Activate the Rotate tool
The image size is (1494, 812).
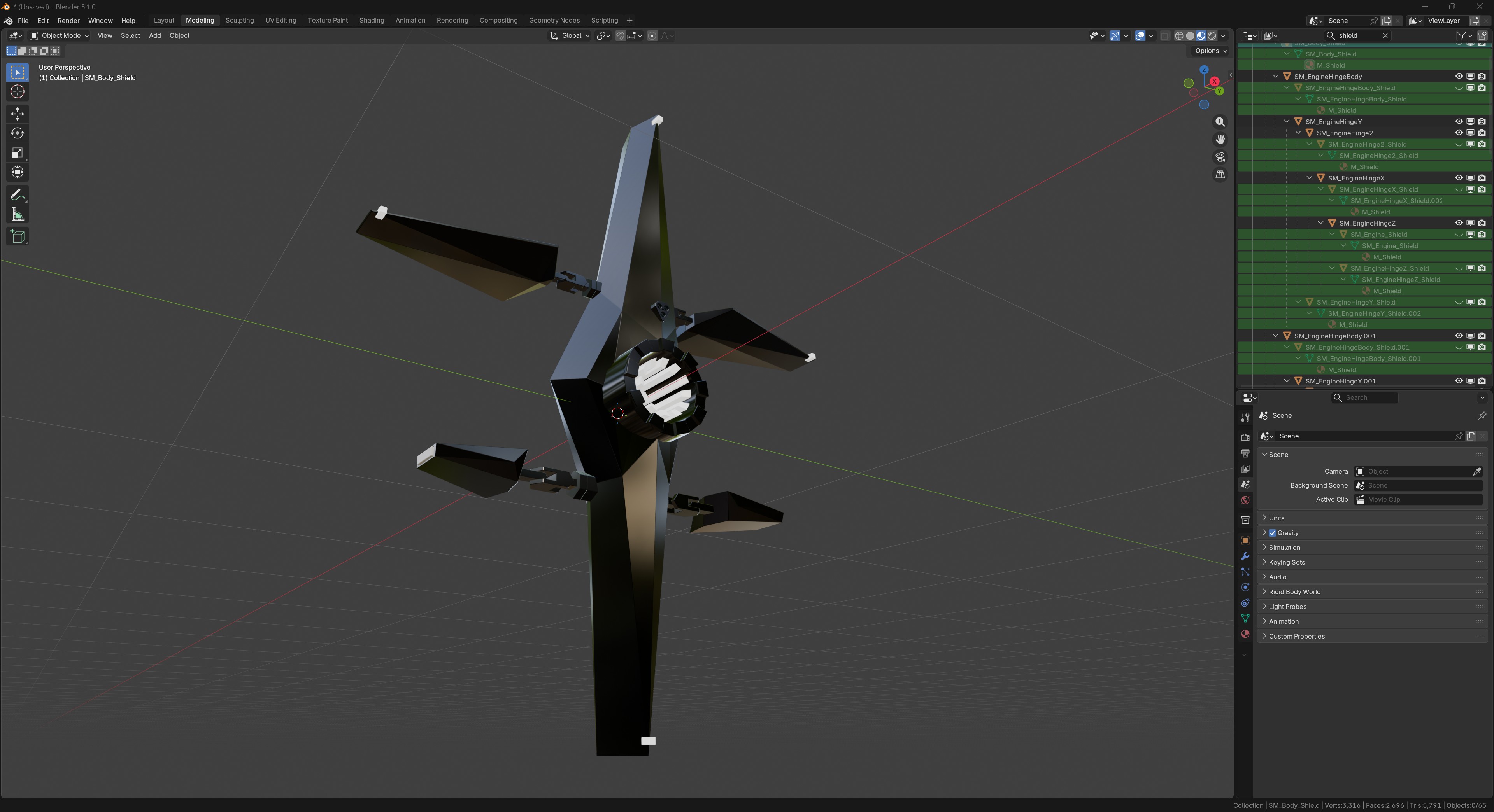18,133
